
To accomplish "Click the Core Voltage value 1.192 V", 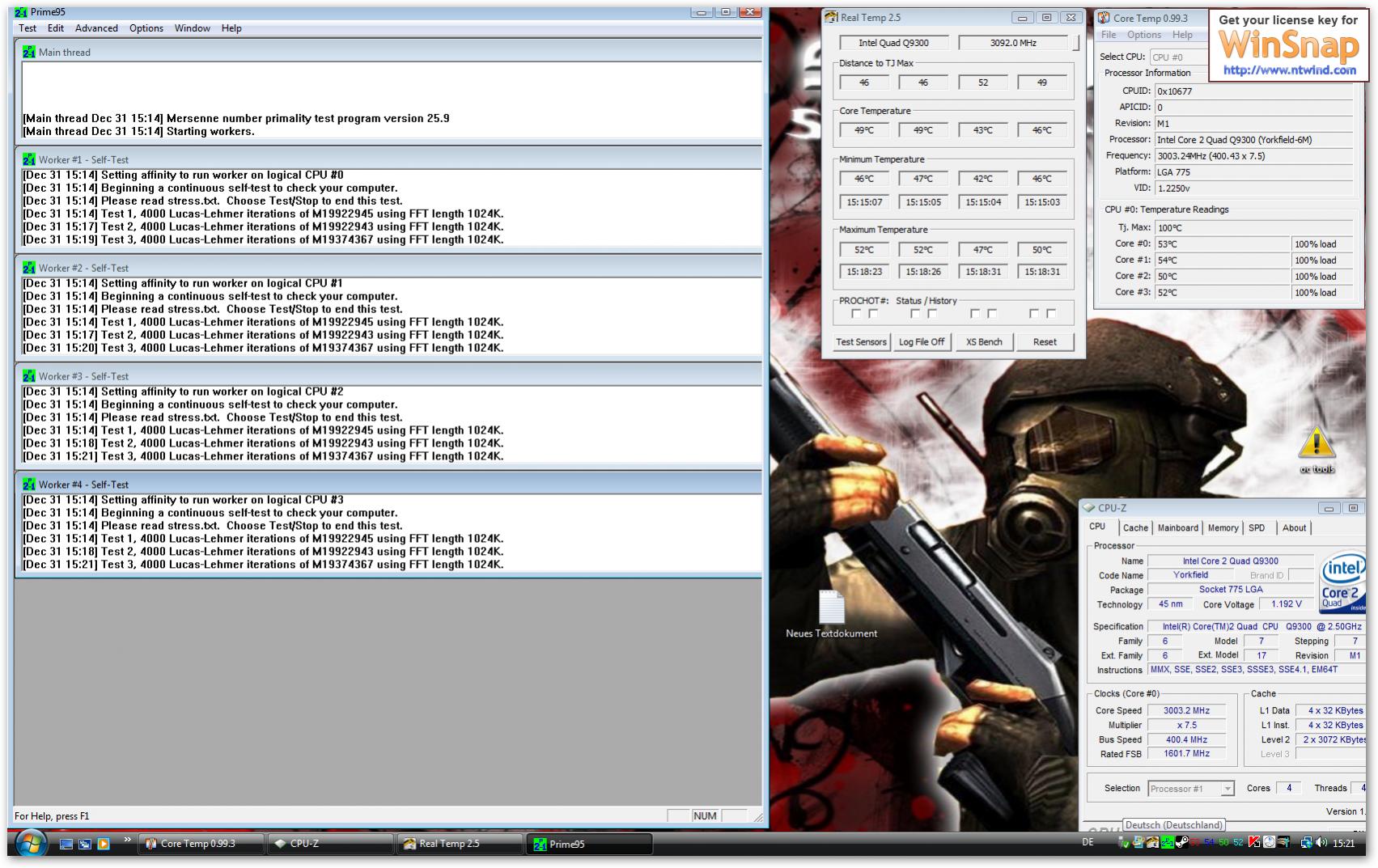I will pos(1287,604).
